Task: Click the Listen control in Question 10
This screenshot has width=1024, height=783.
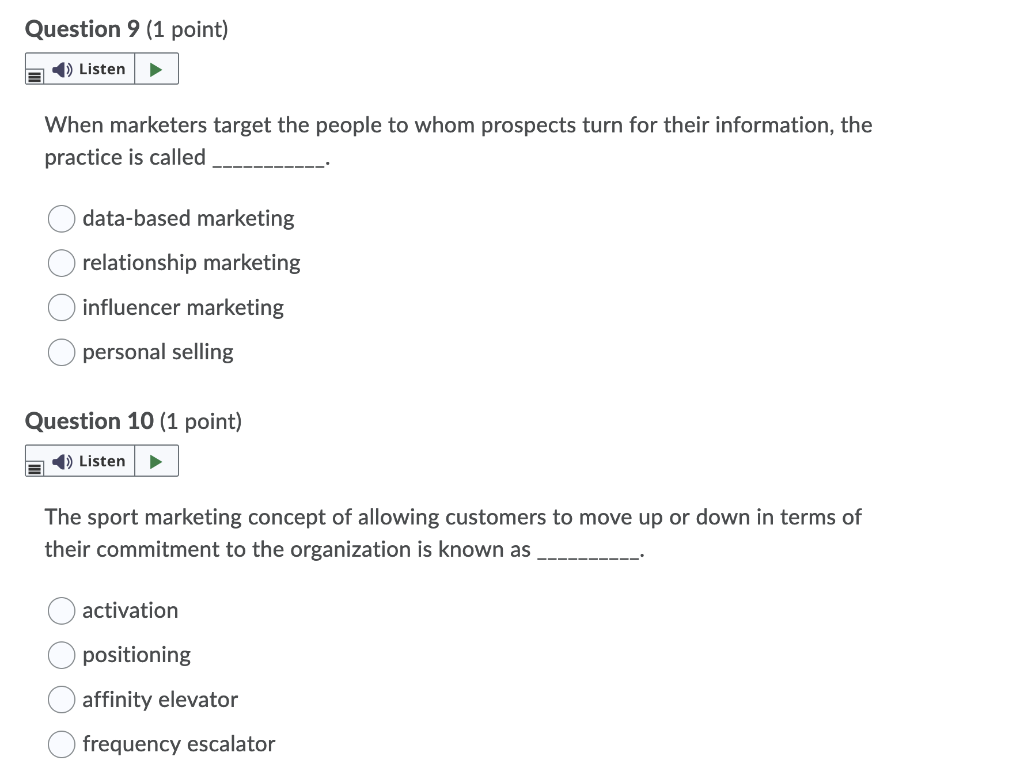Action: click(x=91, y=460)
